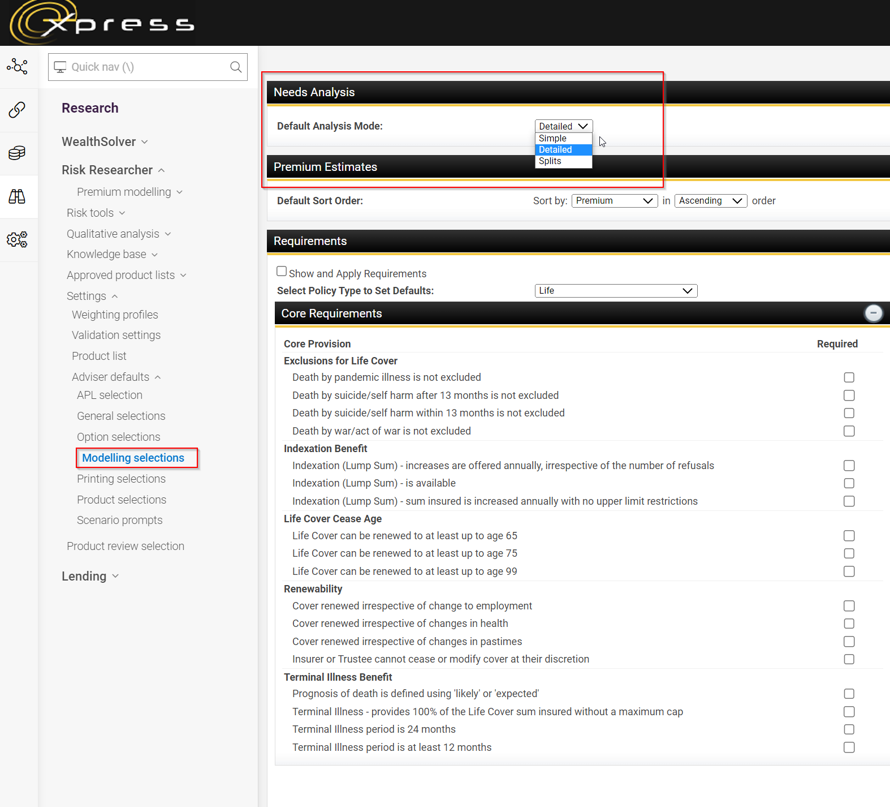
Task: Open Printing selections under Adviser defaults
Action: 121,479
